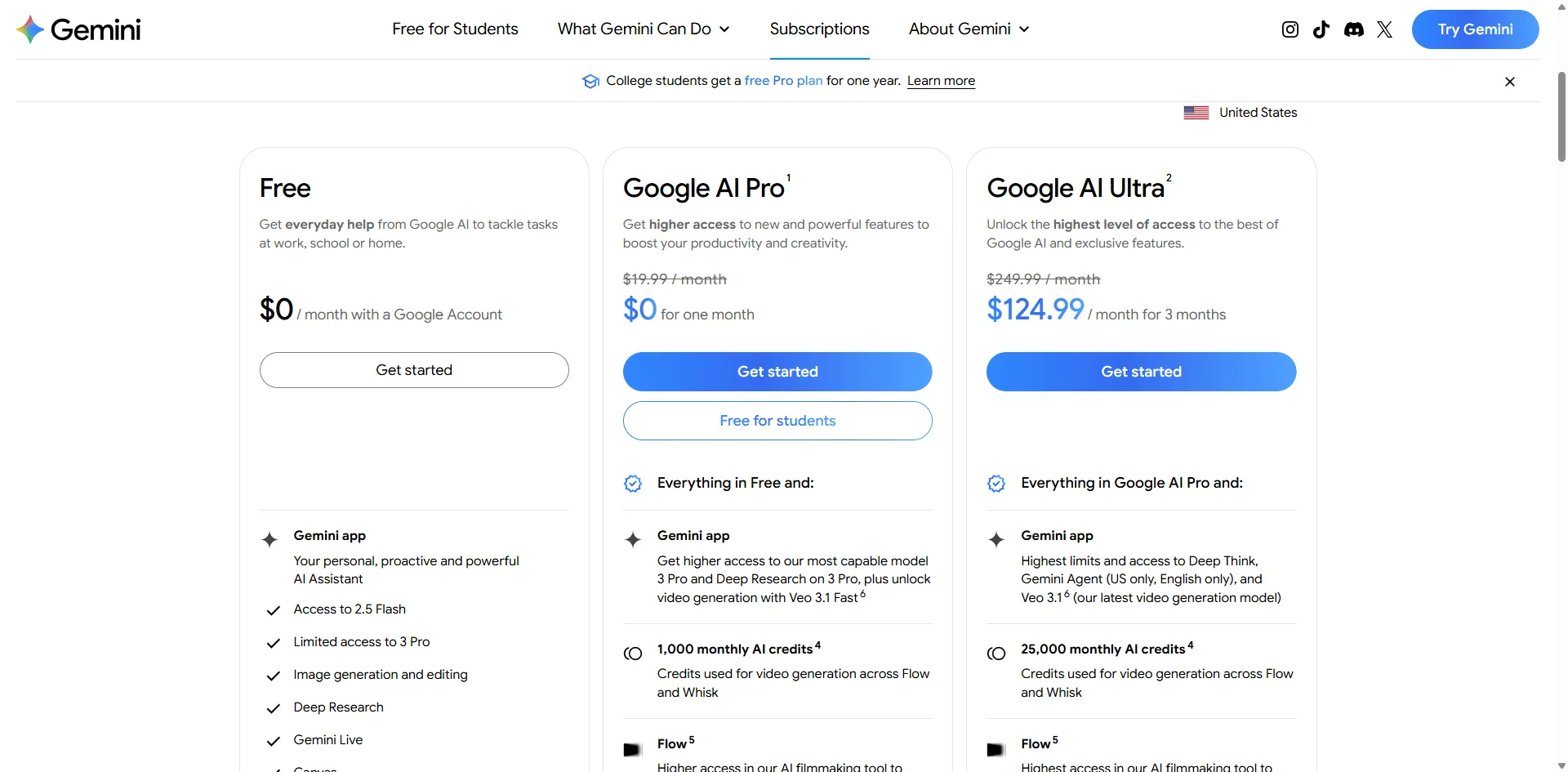Open the TikTok social icon
Image resolution: width=1568 pixels, height=772 pixels.
coord(1321,29)
